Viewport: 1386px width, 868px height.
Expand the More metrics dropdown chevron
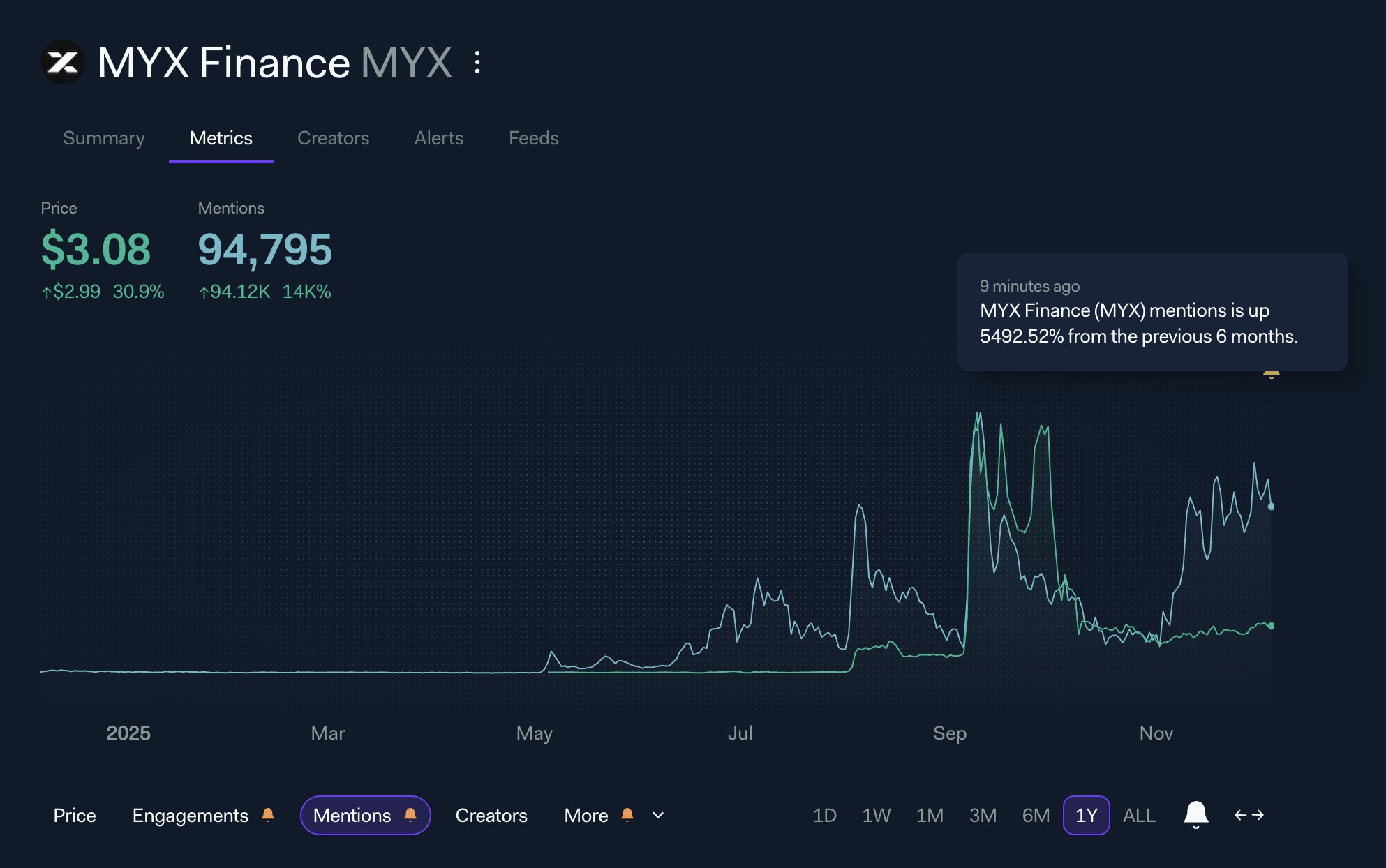[658, 815]
